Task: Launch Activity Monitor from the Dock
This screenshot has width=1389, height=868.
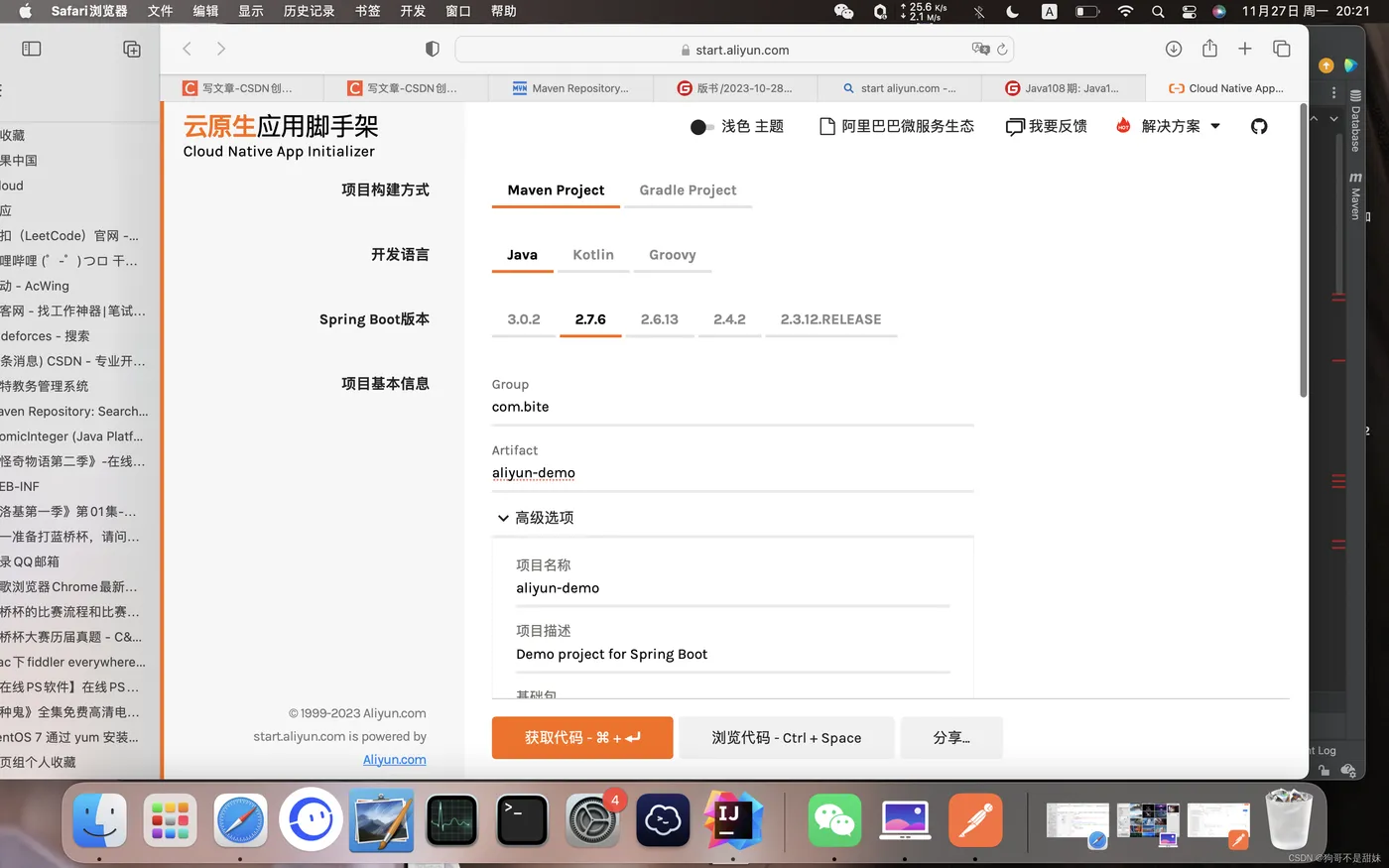Action: point(452,820)
